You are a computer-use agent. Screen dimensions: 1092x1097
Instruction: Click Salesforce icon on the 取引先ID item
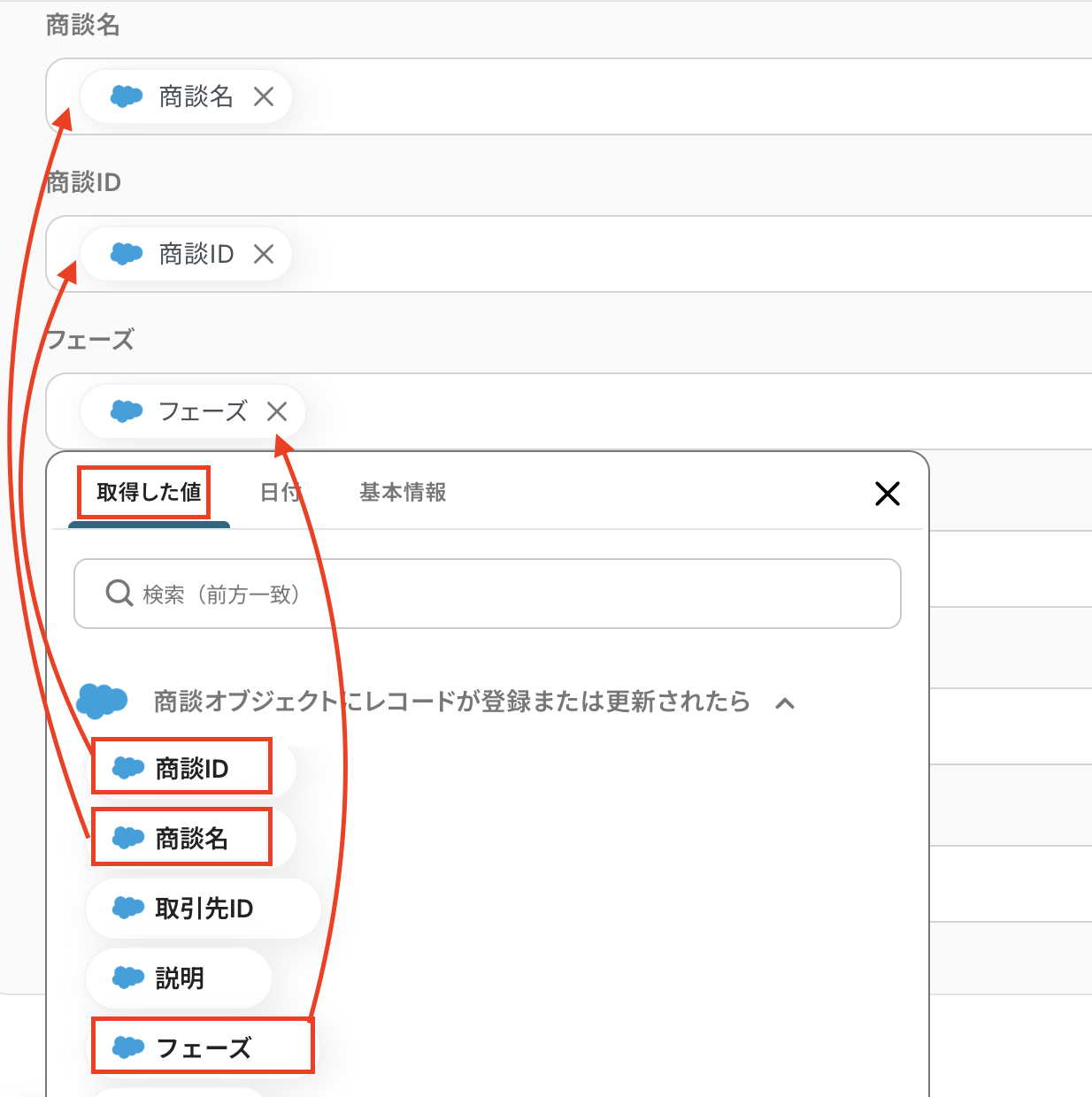(128, 908)
